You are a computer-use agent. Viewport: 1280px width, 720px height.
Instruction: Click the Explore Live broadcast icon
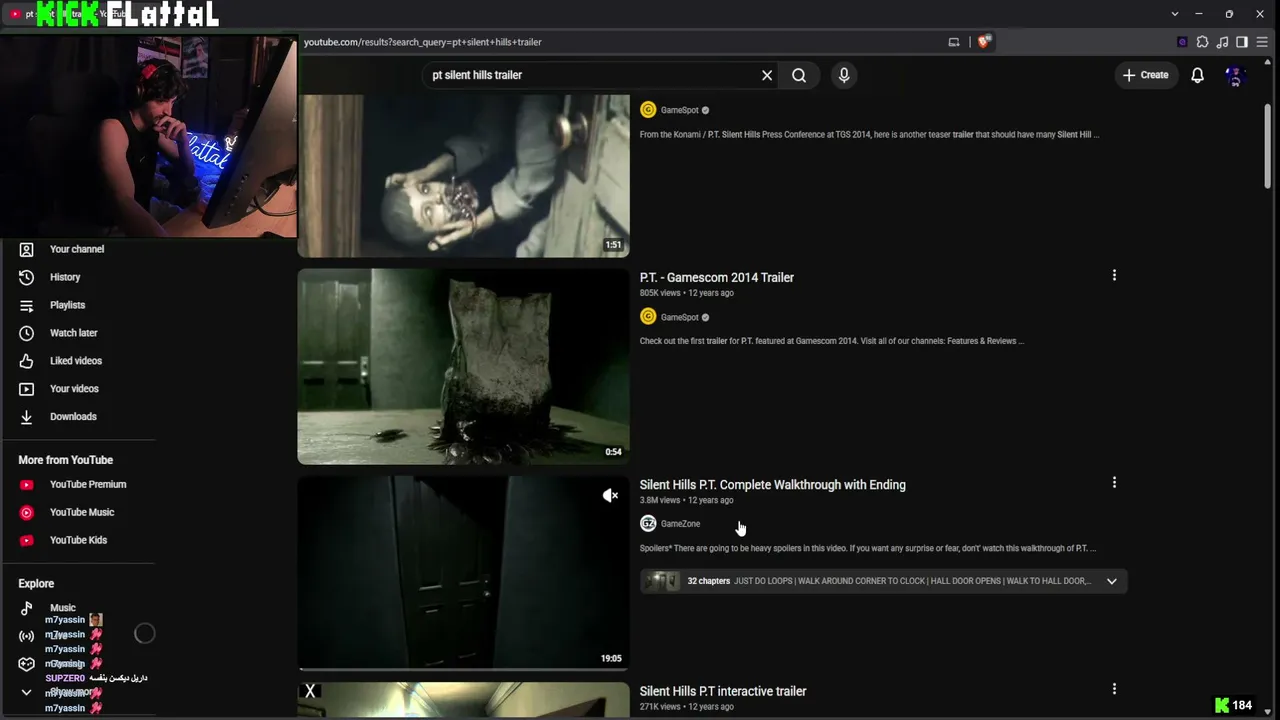coord(27,636)
